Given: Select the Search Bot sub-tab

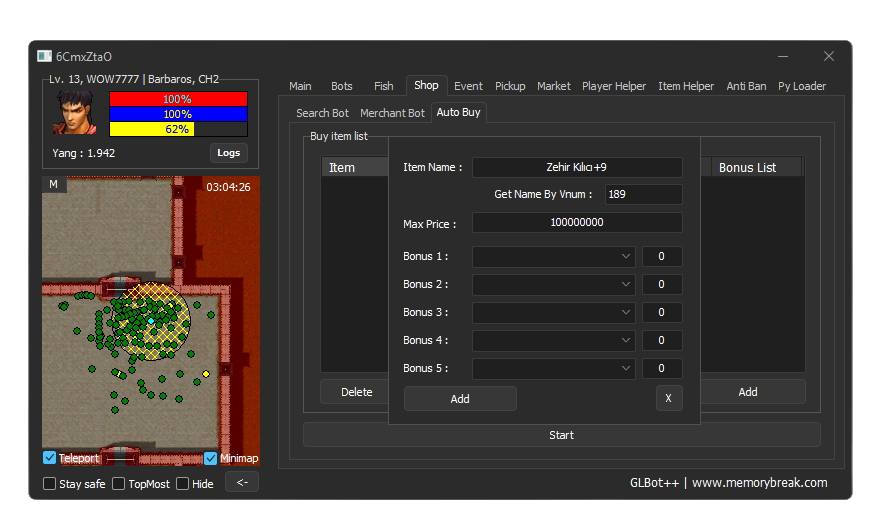Looking at the screenshot, I should click(x=322, y=113).
